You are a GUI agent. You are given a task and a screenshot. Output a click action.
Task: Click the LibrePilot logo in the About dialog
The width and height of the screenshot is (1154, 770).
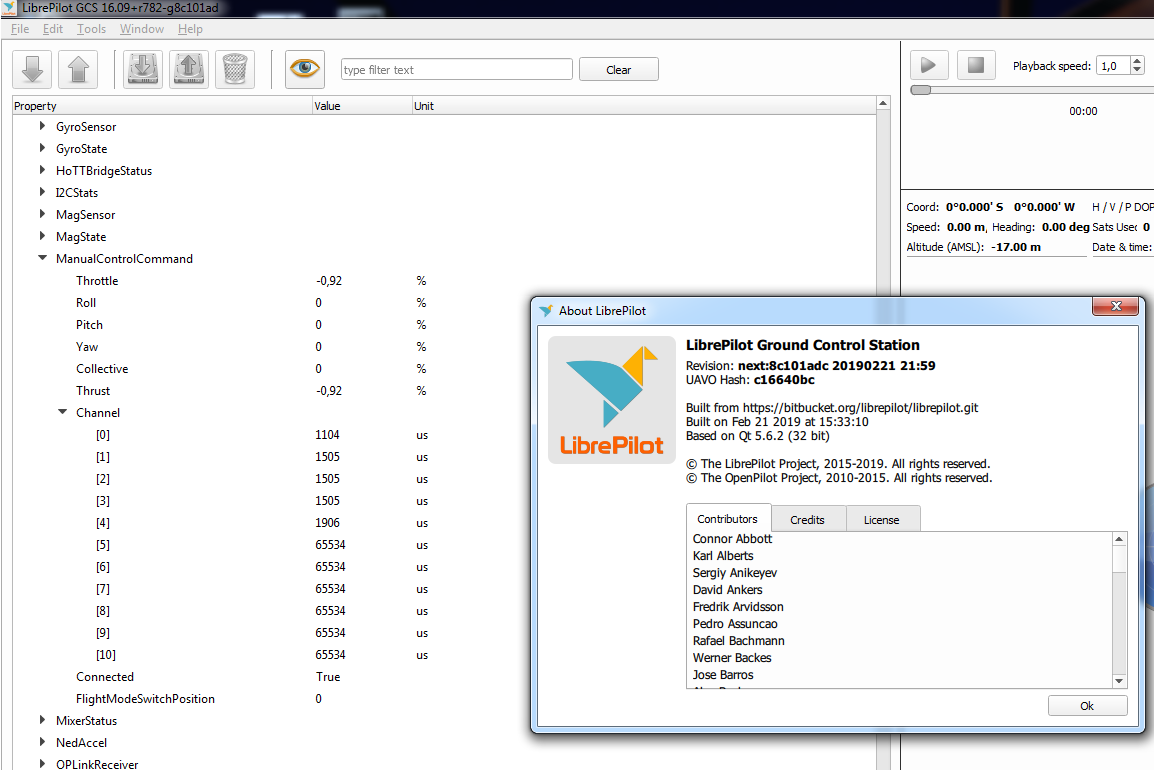pyautogui.click(x=612, y=400)
